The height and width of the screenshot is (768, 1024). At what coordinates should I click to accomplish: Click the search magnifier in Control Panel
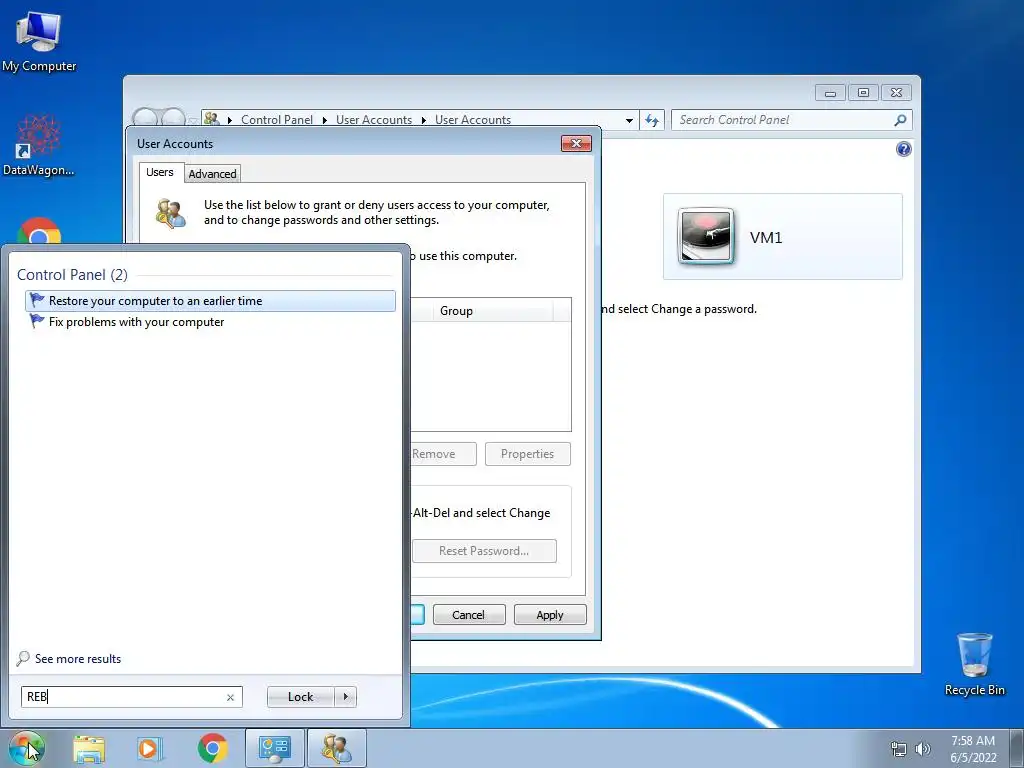tap(900, 120)
